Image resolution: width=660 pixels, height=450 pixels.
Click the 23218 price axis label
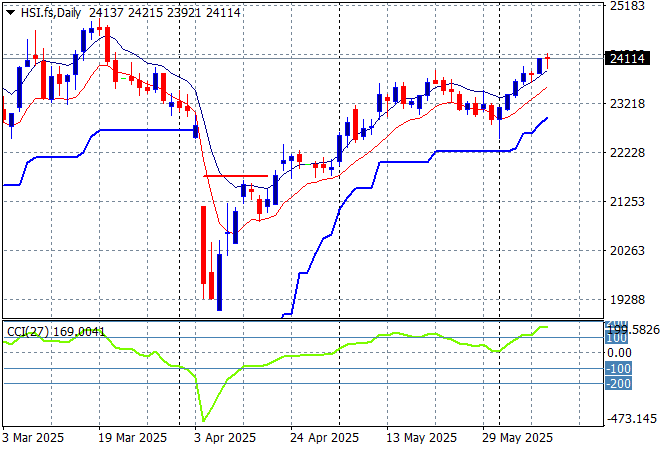627,104
